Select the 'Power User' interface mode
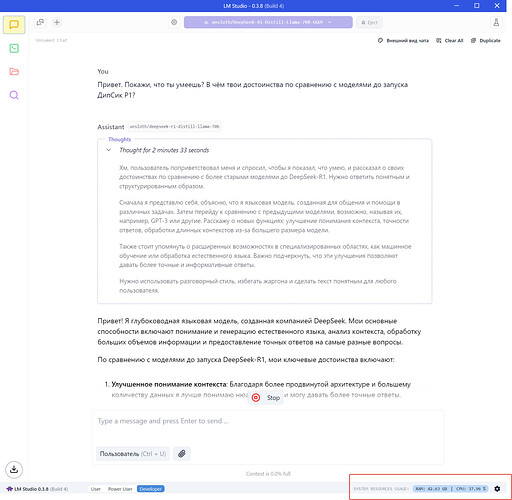Screen dimensions: 512x500 pyautogui.click(x=120, y=489)
